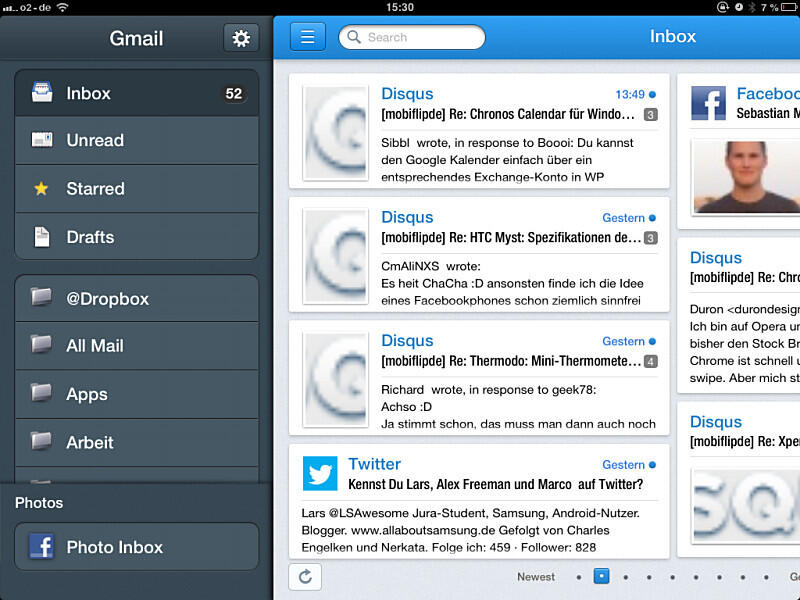Select the highlighted current page indicator

tap(602, 577)
